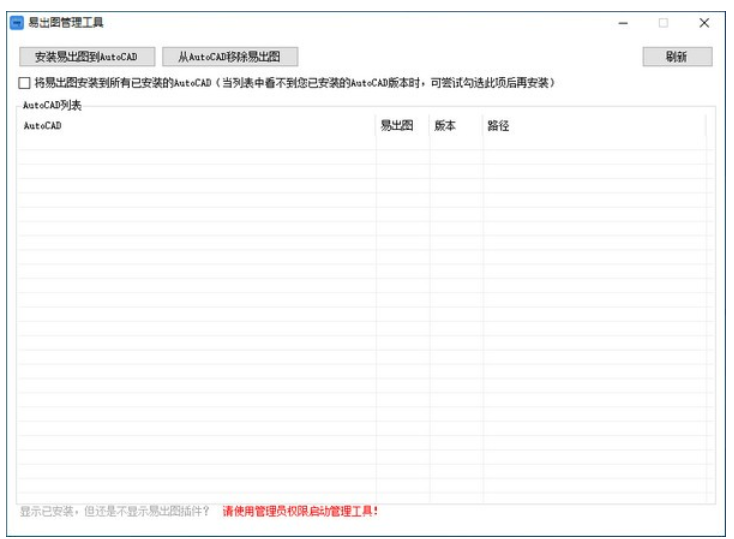Click the 易出图 column header

tap(403, 126)
